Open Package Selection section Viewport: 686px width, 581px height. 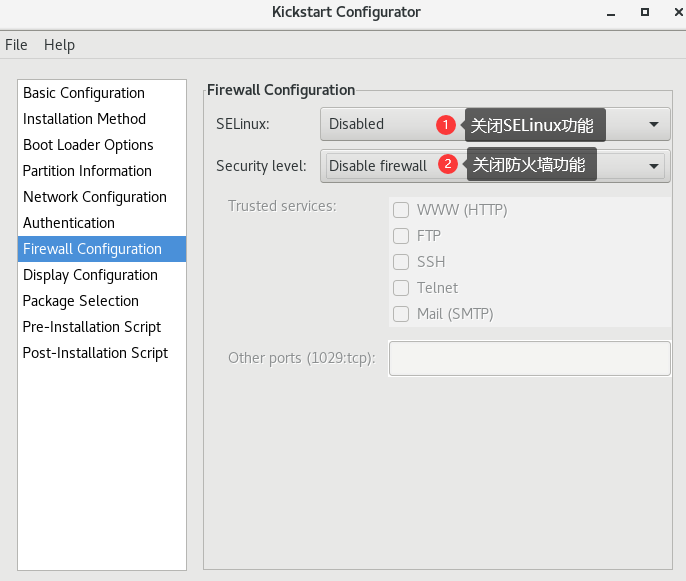coord(102,301)
